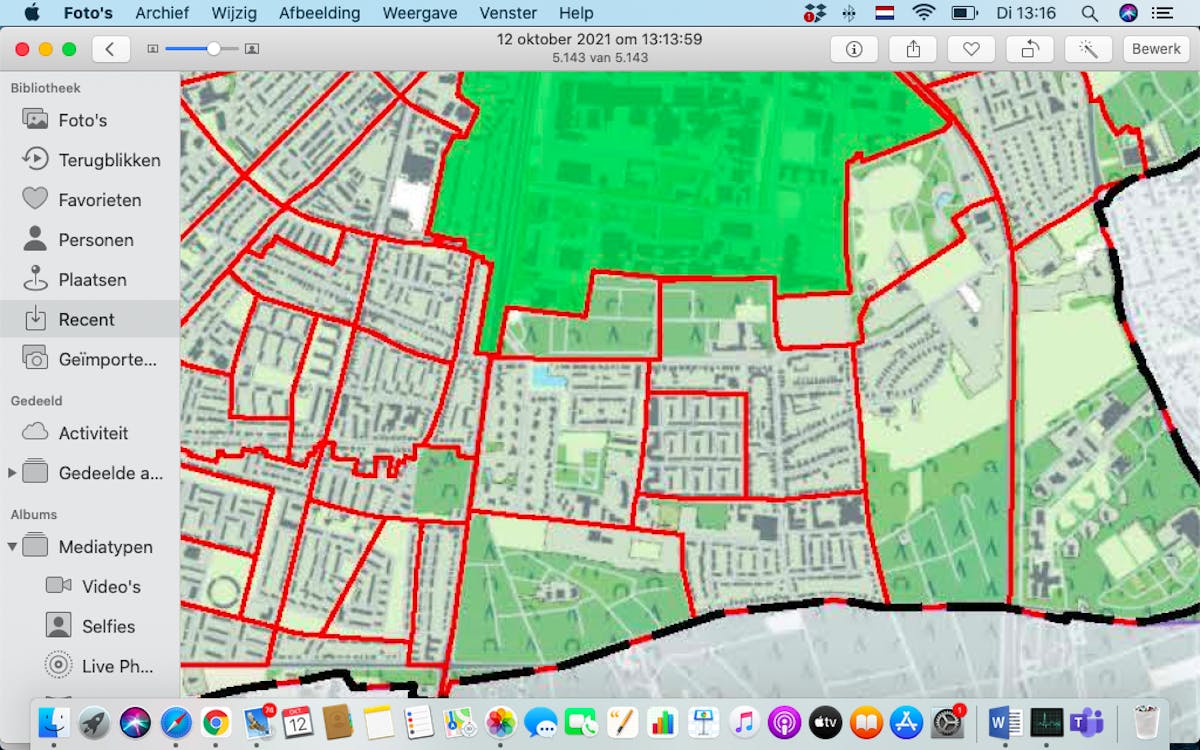Expand the Gedeelde albums disclosure triangle
Image resolution: width=1200 pixels, height=750 pixels.
12,473
